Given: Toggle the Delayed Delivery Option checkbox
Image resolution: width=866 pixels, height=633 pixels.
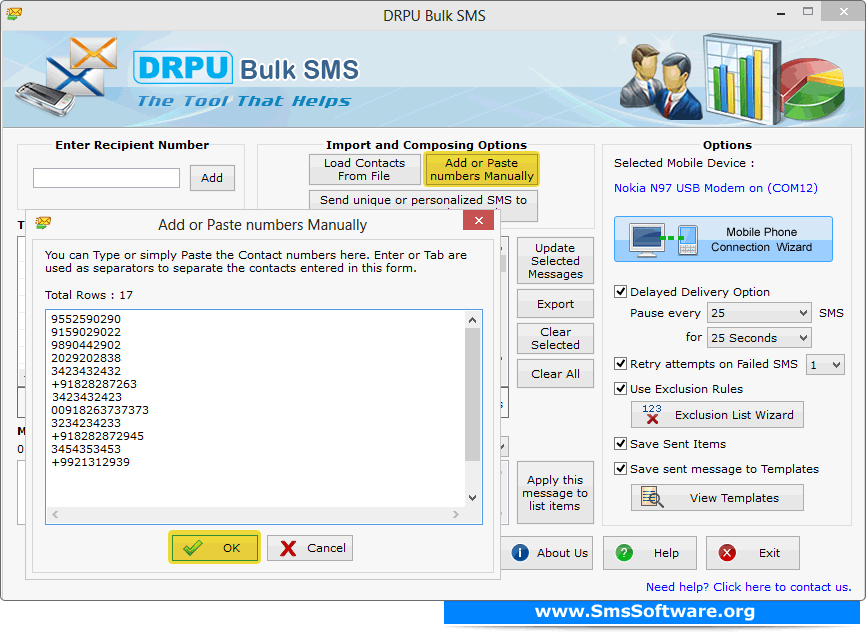Looking at the screenshot, I should [621, 292].
